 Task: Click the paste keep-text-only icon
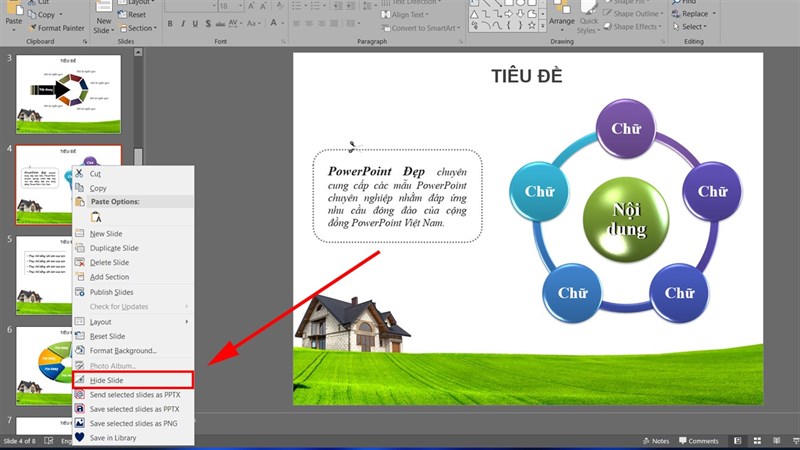[96, 217]
